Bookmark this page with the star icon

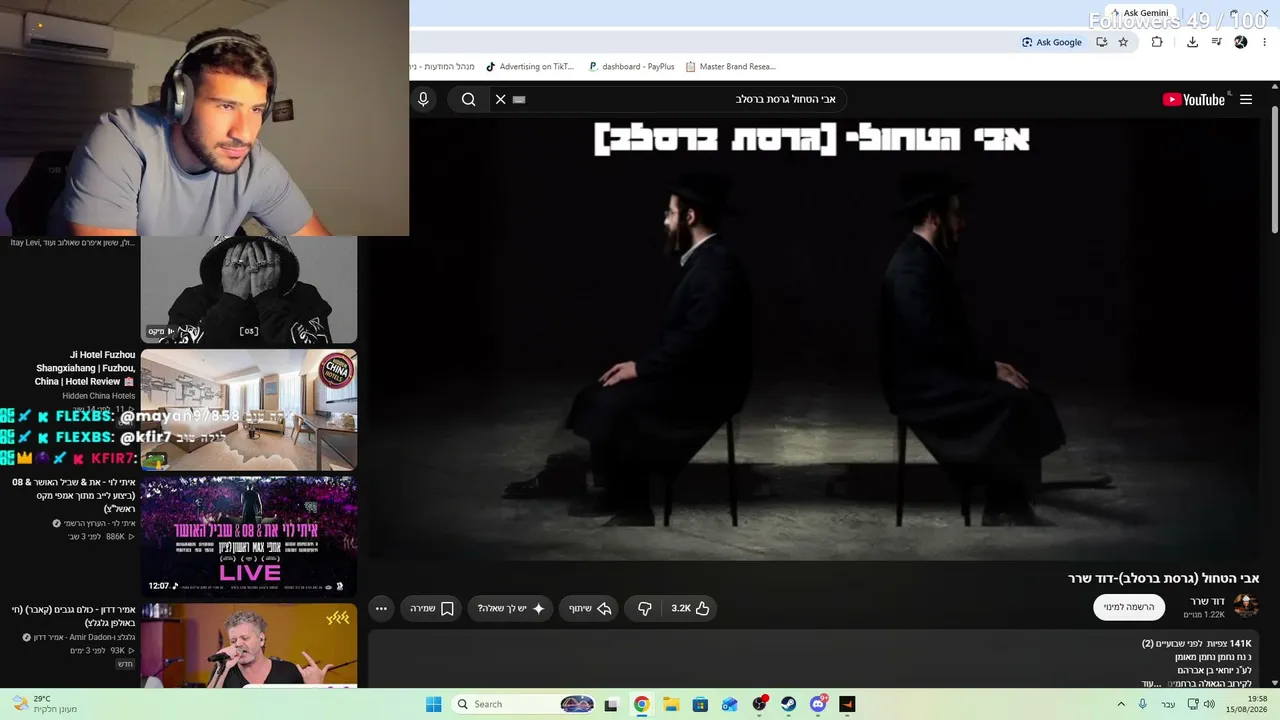tap(1123, 42)
